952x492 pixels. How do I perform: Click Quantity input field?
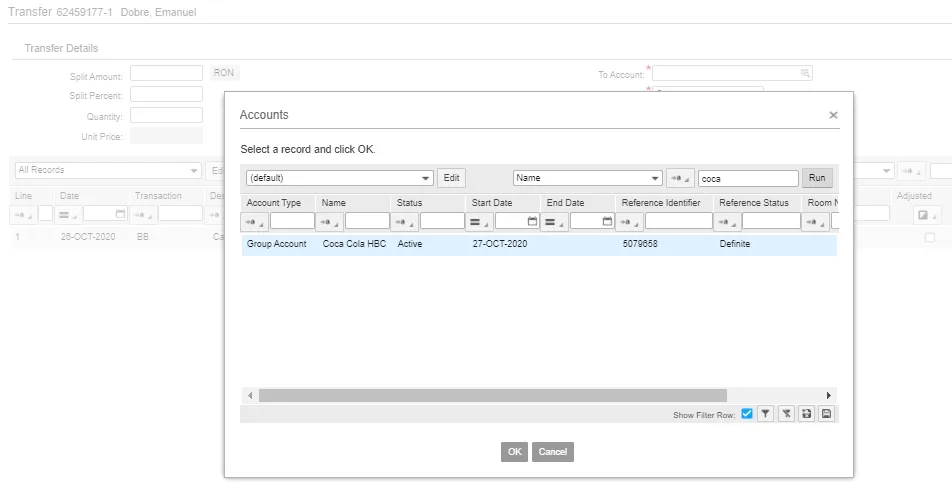(x=166, y=115)
